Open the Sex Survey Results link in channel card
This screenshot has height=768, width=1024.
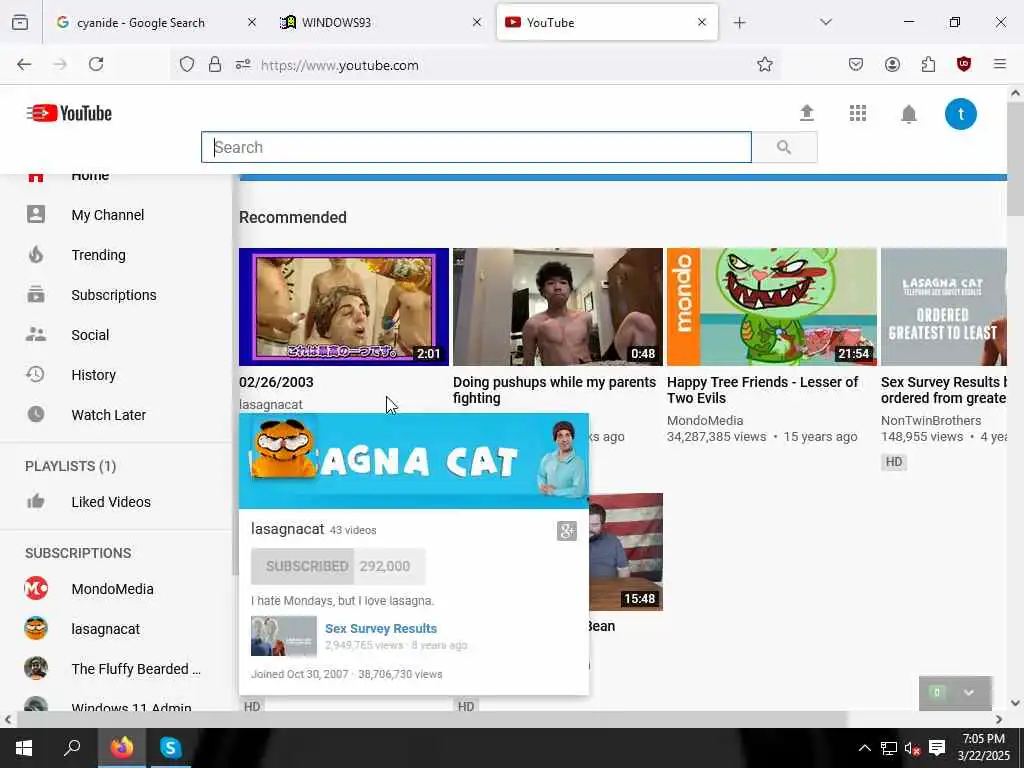[x=381, y=628]
